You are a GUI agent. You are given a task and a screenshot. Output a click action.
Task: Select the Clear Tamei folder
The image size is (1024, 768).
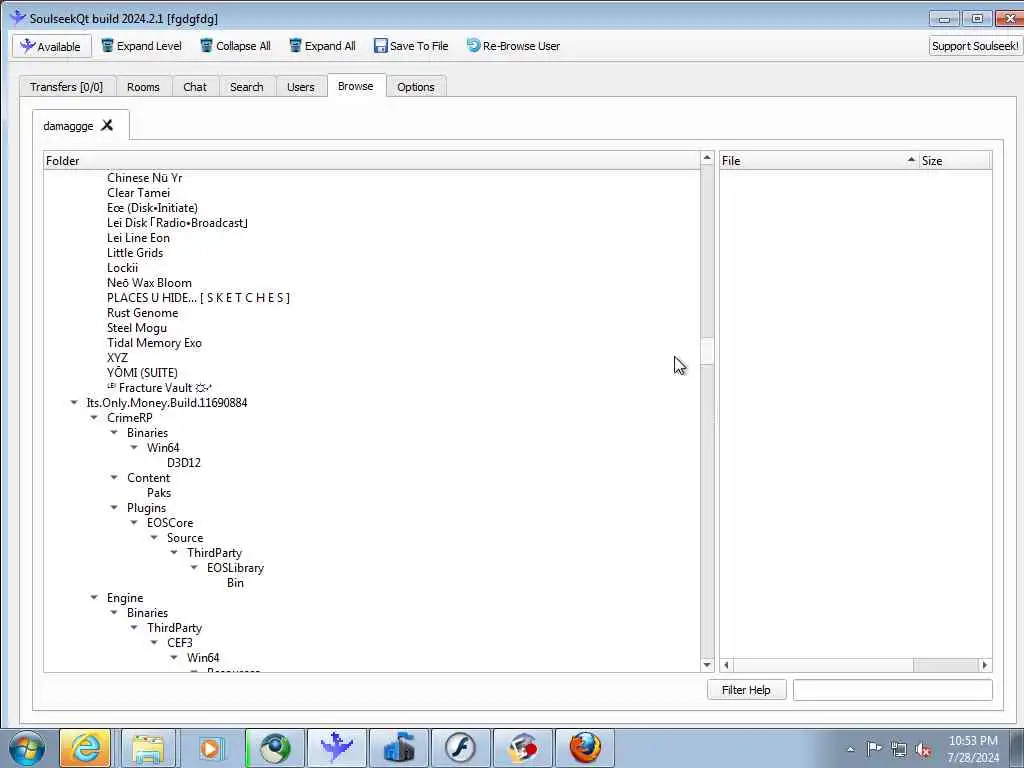(x=138, y=193)
